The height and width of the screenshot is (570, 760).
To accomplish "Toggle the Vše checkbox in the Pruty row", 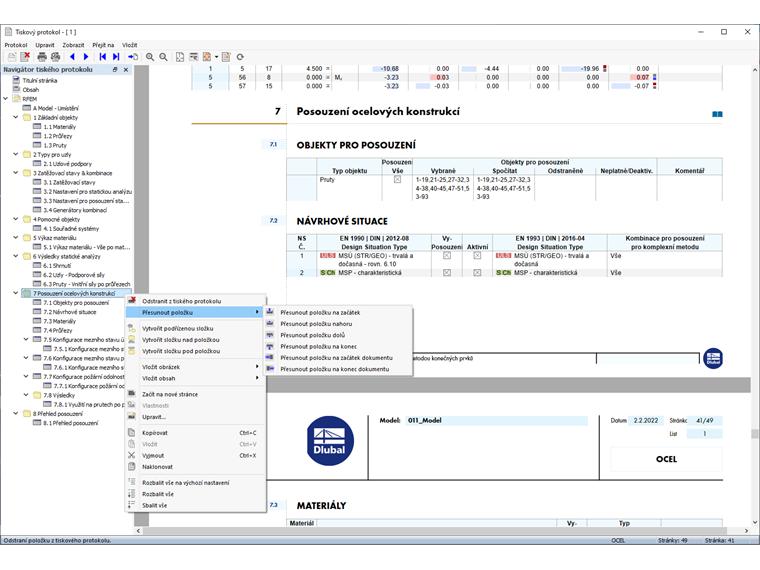I will [x=397, y=179].
